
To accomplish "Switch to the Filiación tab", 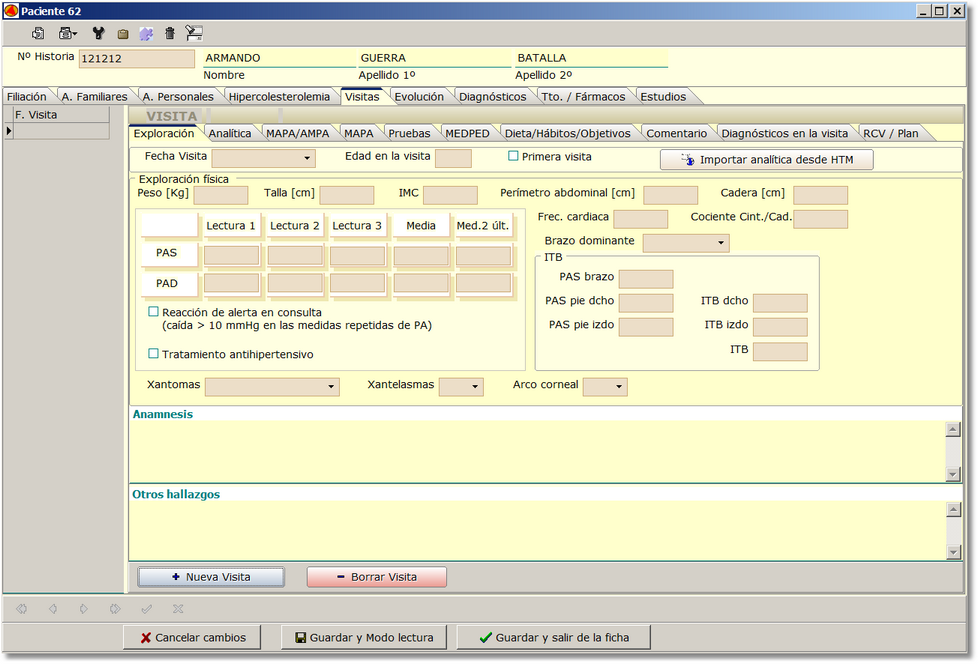I will point(27,97).
